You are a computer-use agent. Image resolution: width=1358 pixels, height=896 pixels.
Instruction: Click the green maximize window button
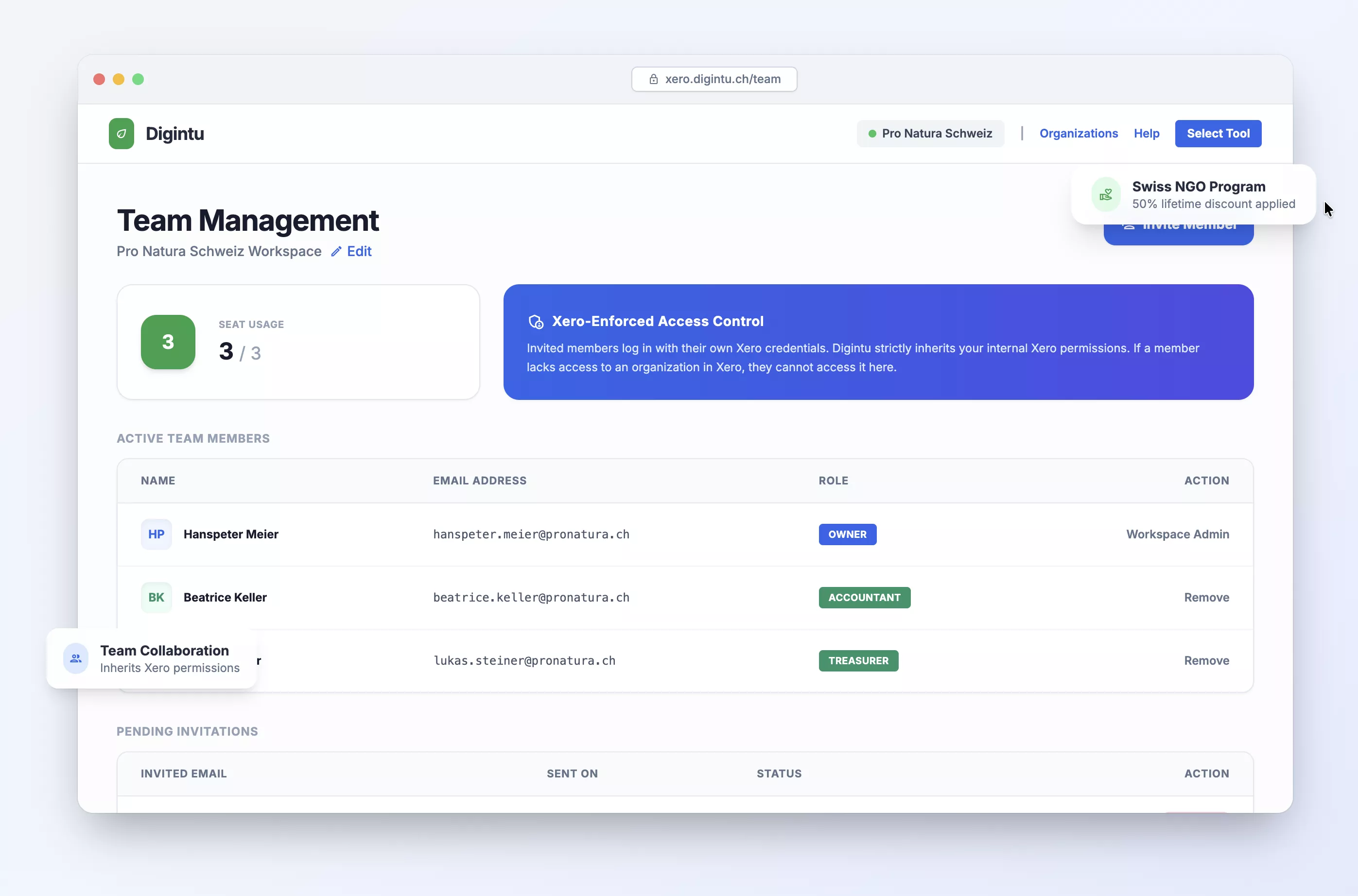[x=138, y=79]
